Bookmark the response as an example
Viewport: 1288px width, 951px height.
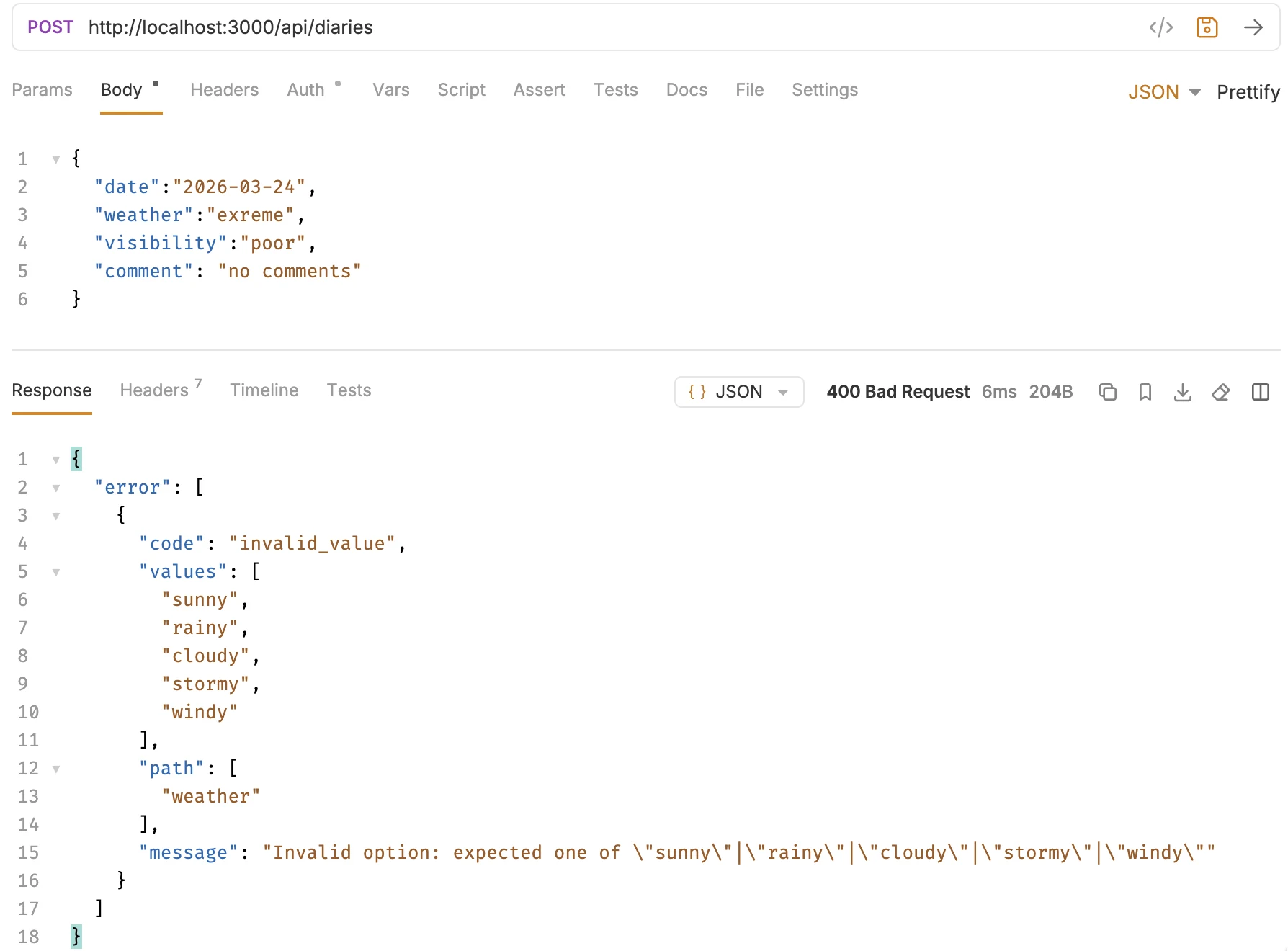tap(1145, 392)
